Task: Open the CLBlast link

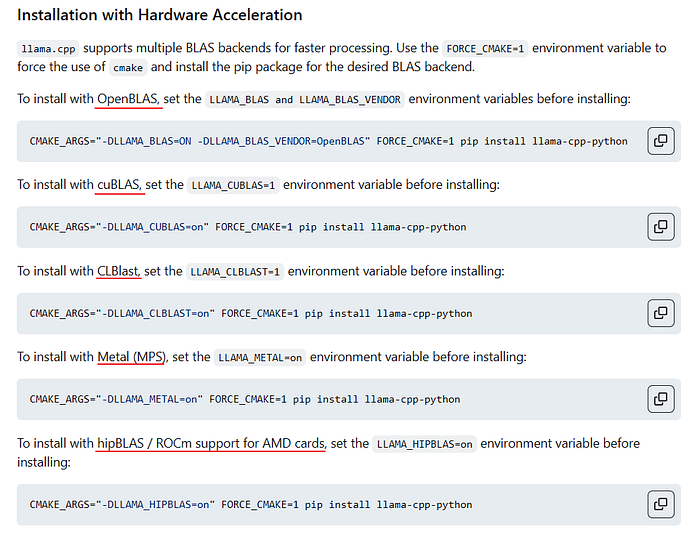Action: point(117,271)
